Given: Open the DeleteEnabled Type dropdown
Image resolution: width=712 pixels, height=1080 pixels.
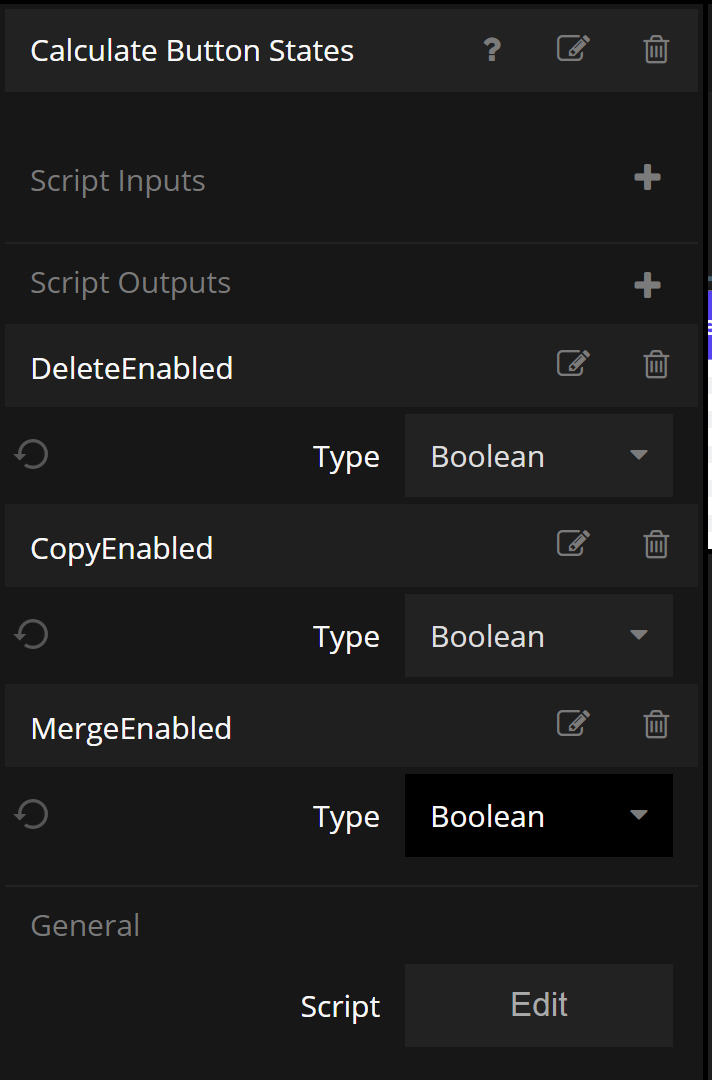Looking at the screenshot, I should click(538, 456).
